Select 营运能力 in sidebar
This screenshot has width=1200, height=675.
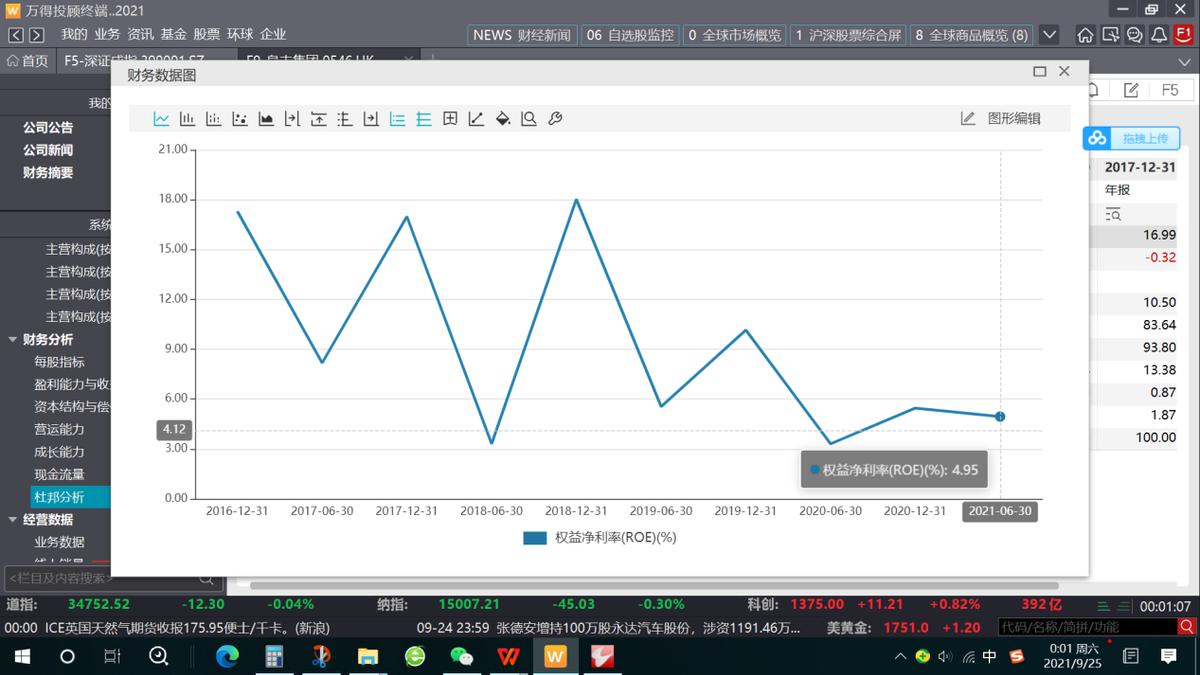(x=60, y=430)
